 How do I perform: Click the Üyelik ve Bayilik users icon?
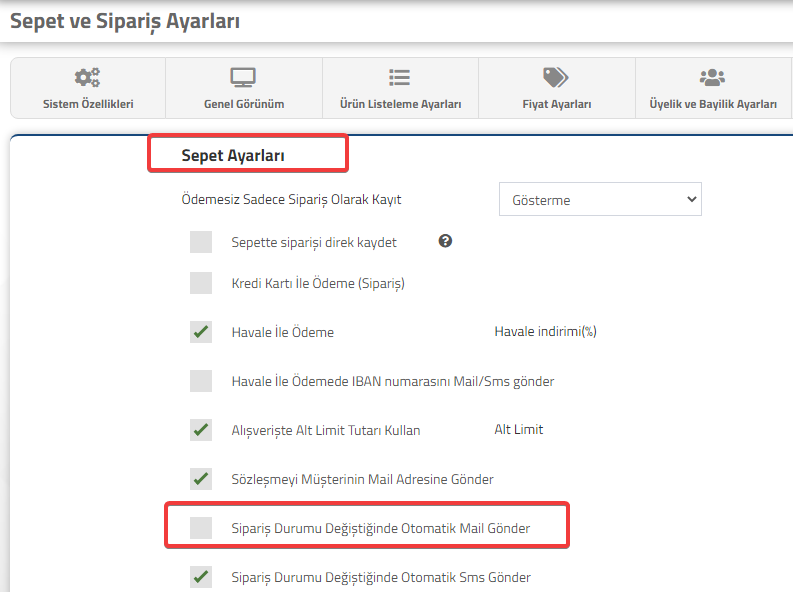(x=712, y=77)
